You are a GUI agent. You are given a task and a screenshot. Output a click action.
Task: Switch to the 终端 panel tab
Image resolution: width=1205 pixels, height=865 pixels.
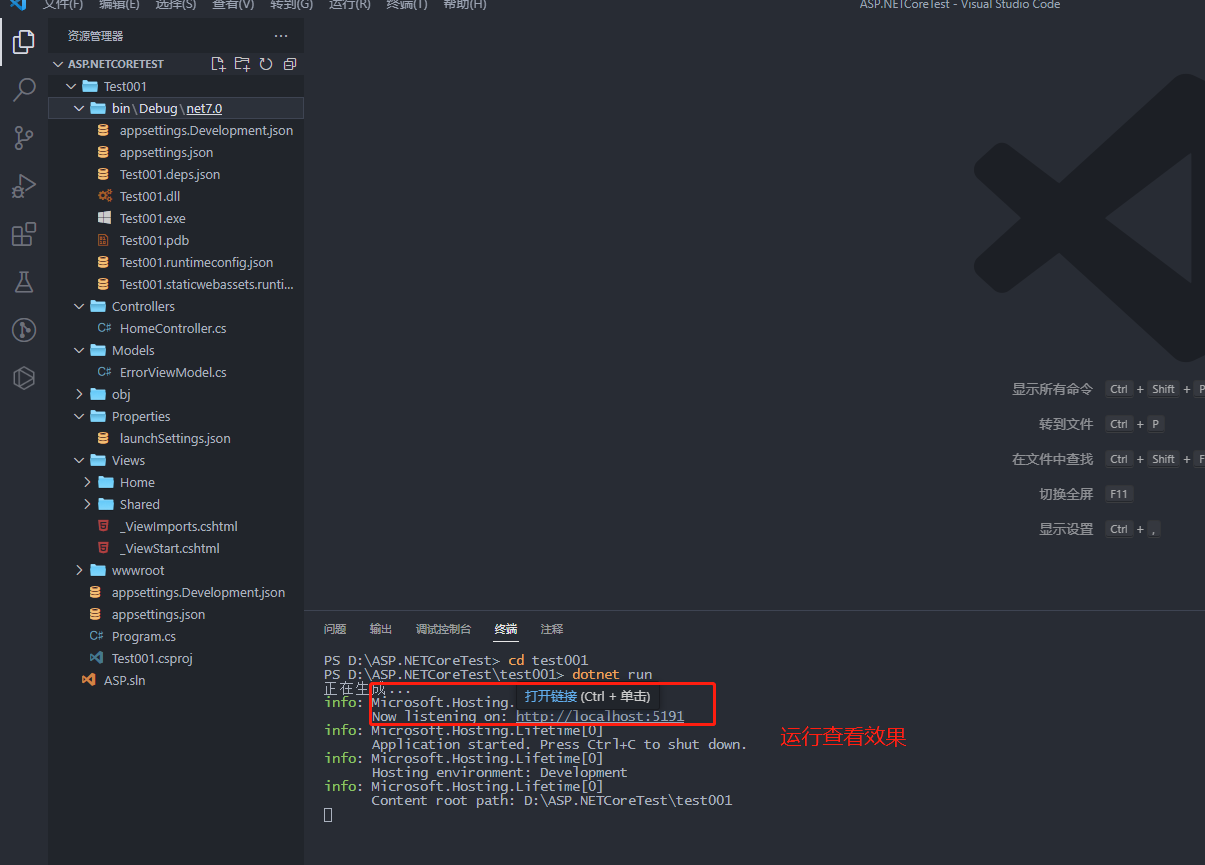[506, 629]
